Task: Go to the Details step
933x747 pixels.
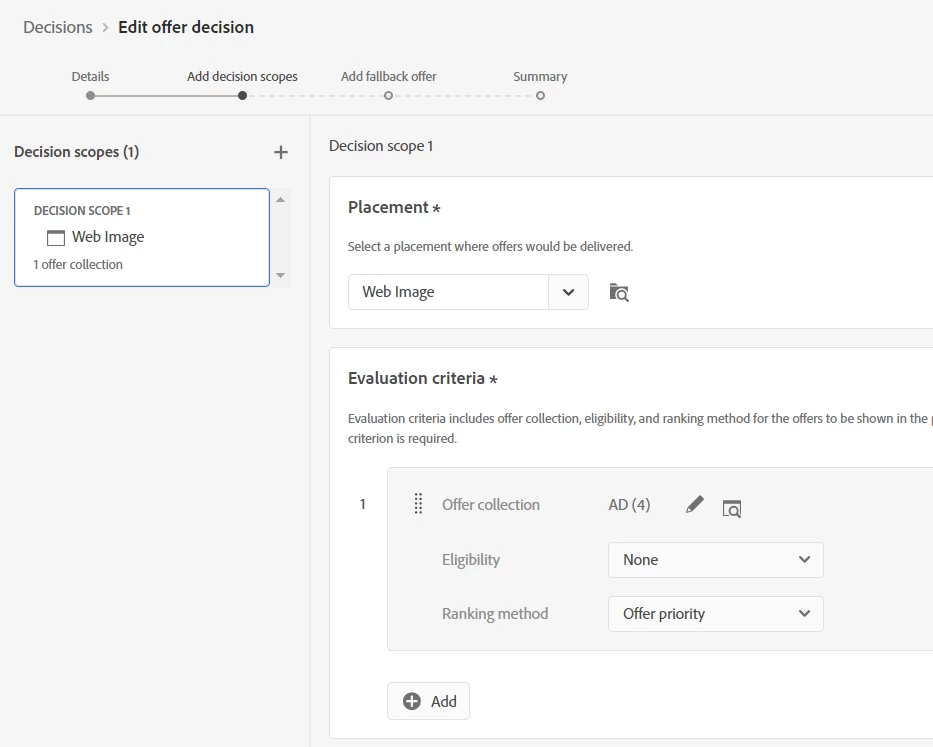Action: coord(91,96)
